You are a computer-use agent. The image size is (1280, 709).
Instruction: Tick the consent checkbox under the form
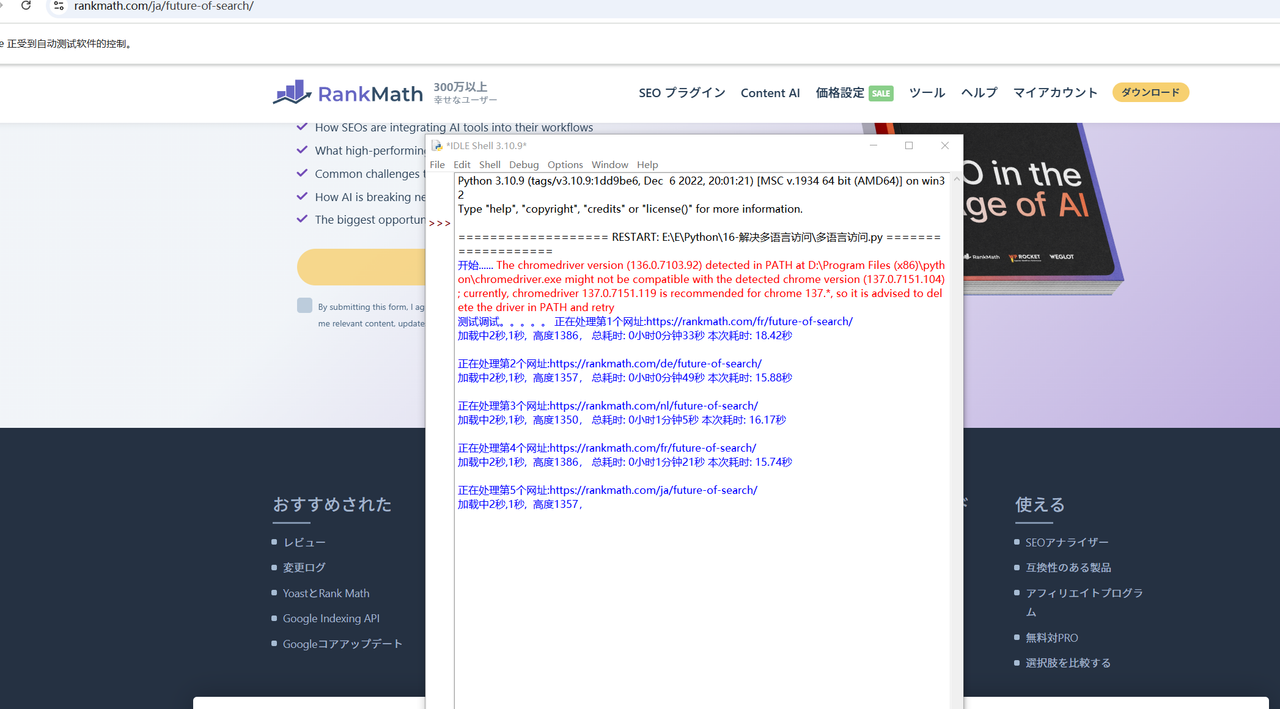tap(304, 305)
